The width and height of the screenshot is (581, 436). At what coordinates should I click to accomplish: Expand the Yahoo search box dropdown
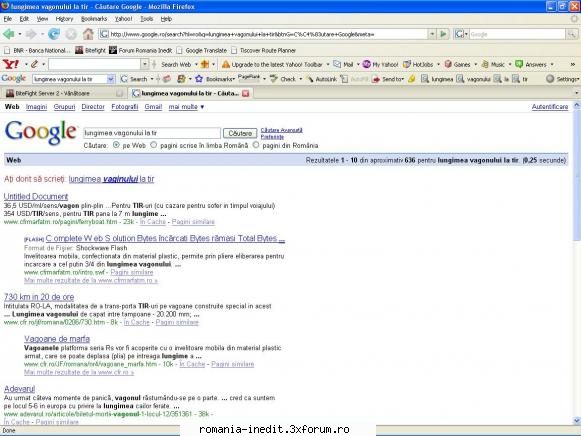145,64
